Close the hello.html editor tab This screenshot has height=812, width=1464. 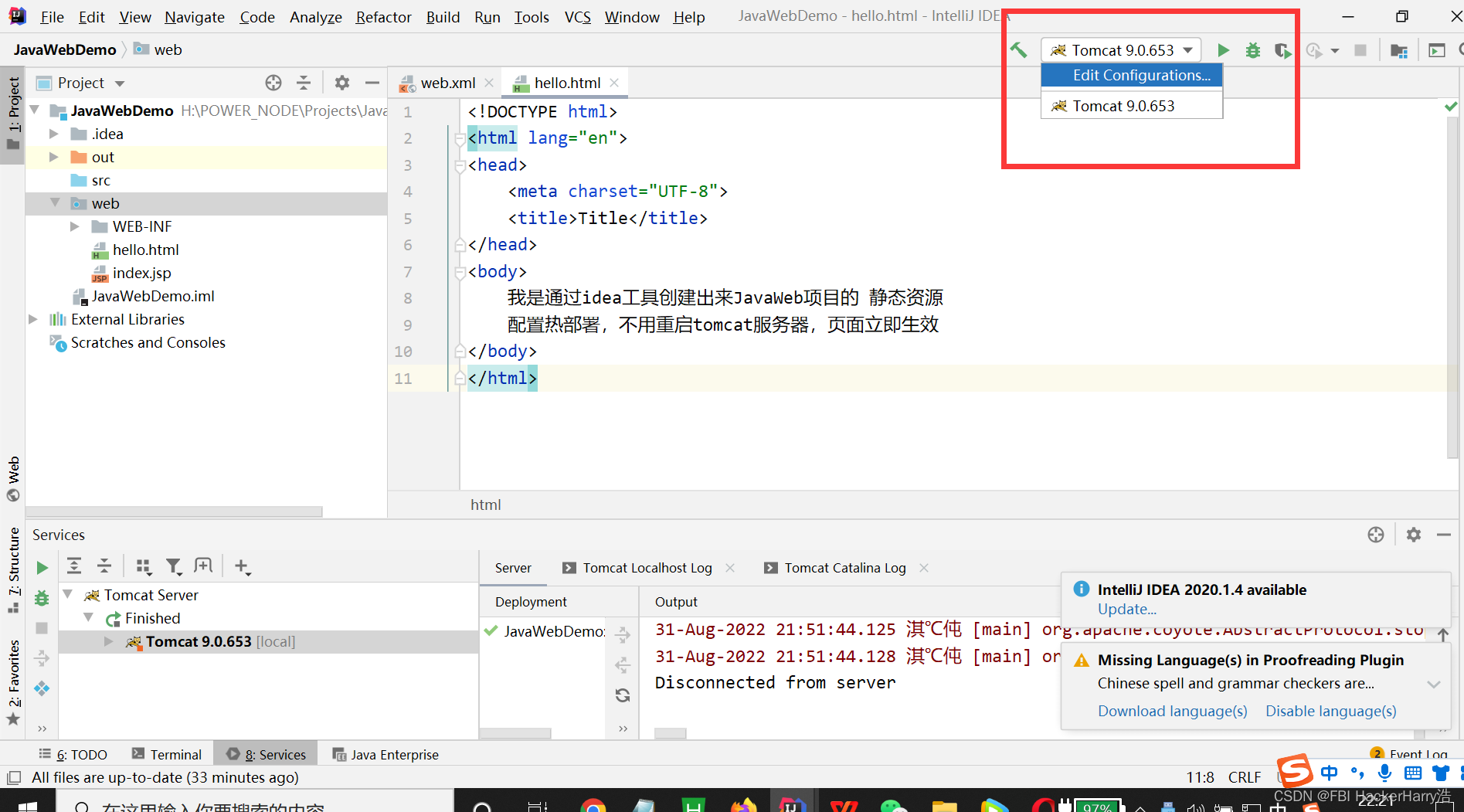[614, 83]
